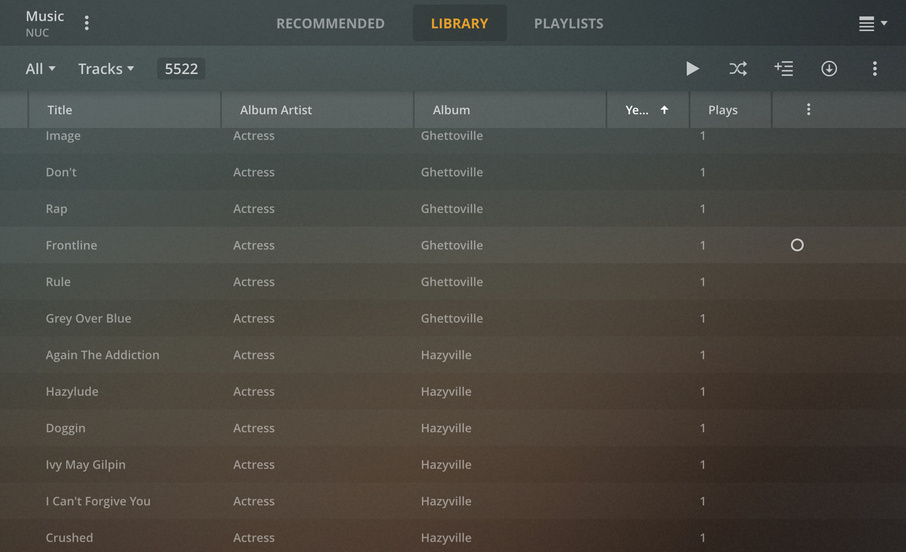Sort by the Album column header
The width and height of the screenshot is (906, 552).
(x=510, y=110)
